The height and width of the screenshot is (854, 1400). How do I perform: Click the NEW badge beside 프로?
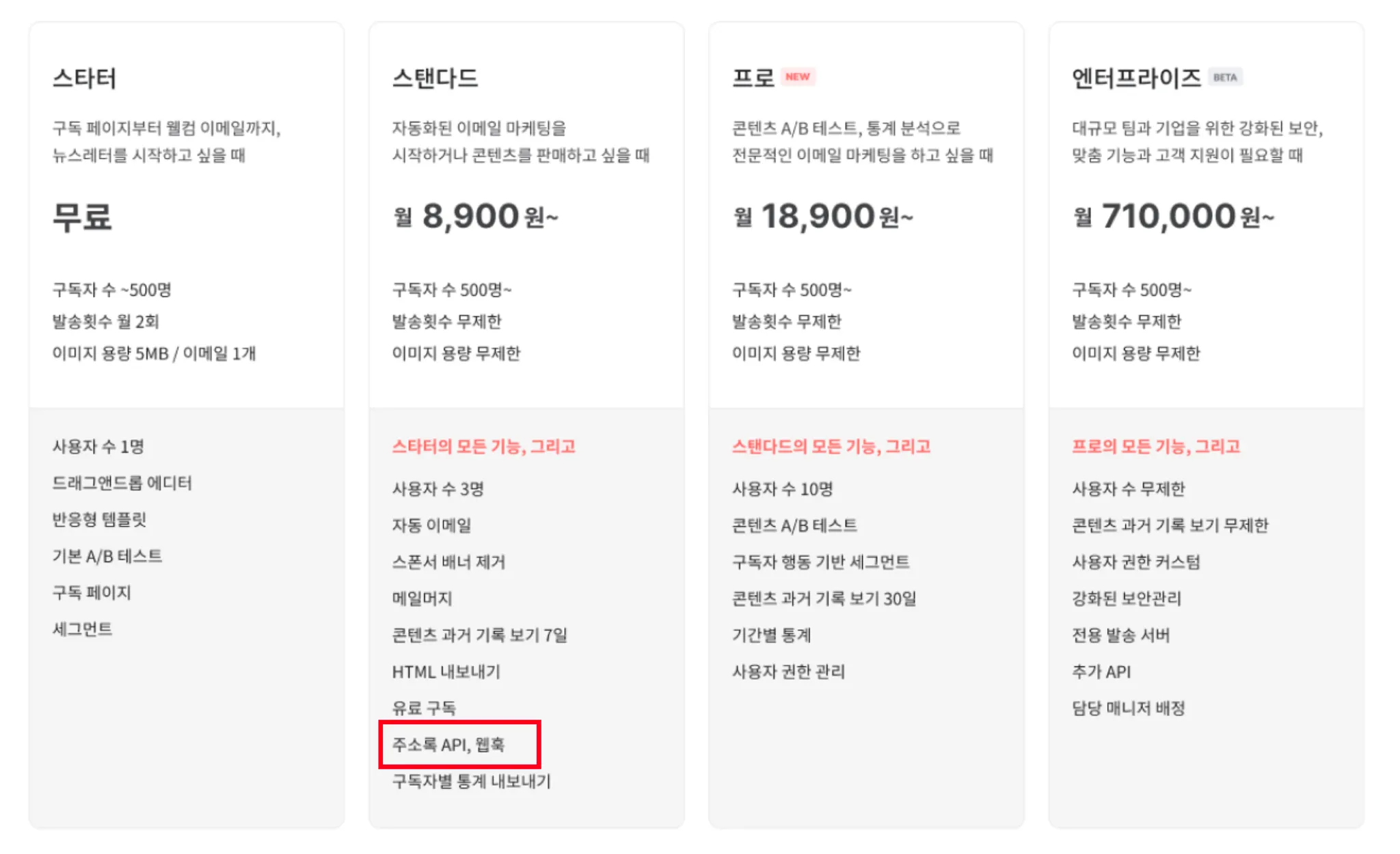click(797, 77)
